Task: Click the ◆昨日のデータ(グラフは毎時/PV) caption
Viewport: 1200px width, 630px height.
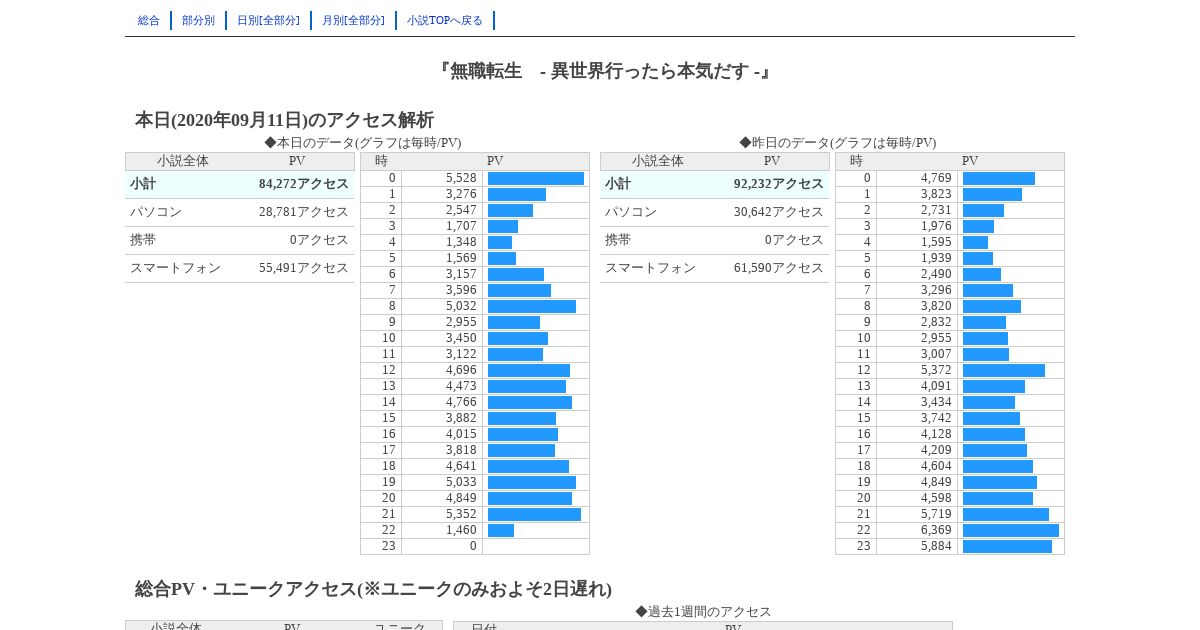Action: [x=838, y=143]
